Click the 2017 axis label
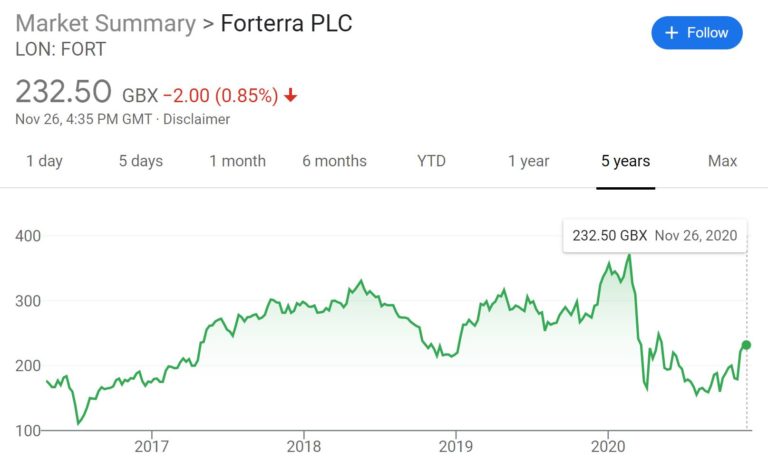Image resolution: width=768 pixels, height=470 pixels. tap(152, 446)
